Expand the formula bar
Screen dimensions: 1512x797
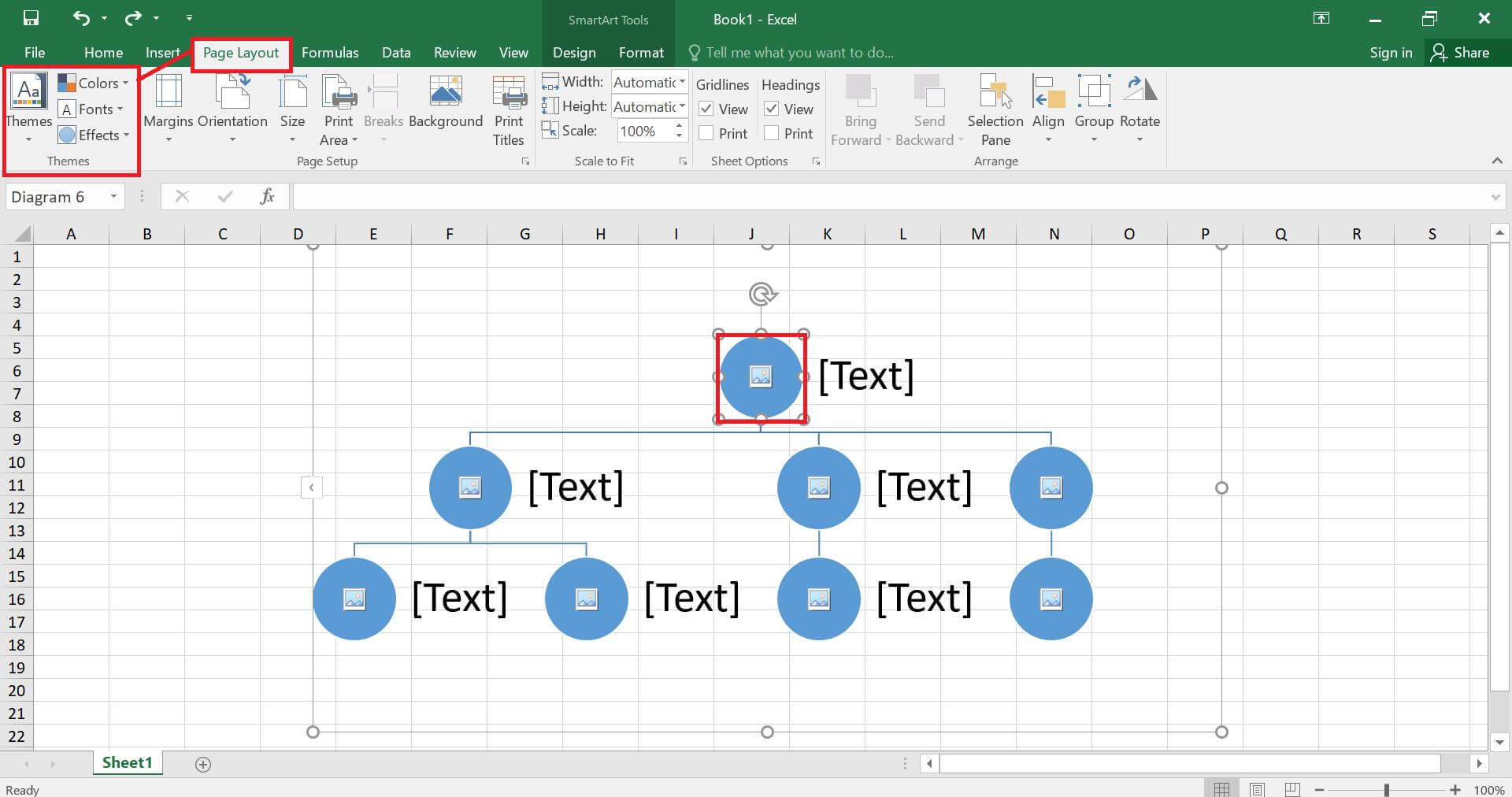[1495, 197]
